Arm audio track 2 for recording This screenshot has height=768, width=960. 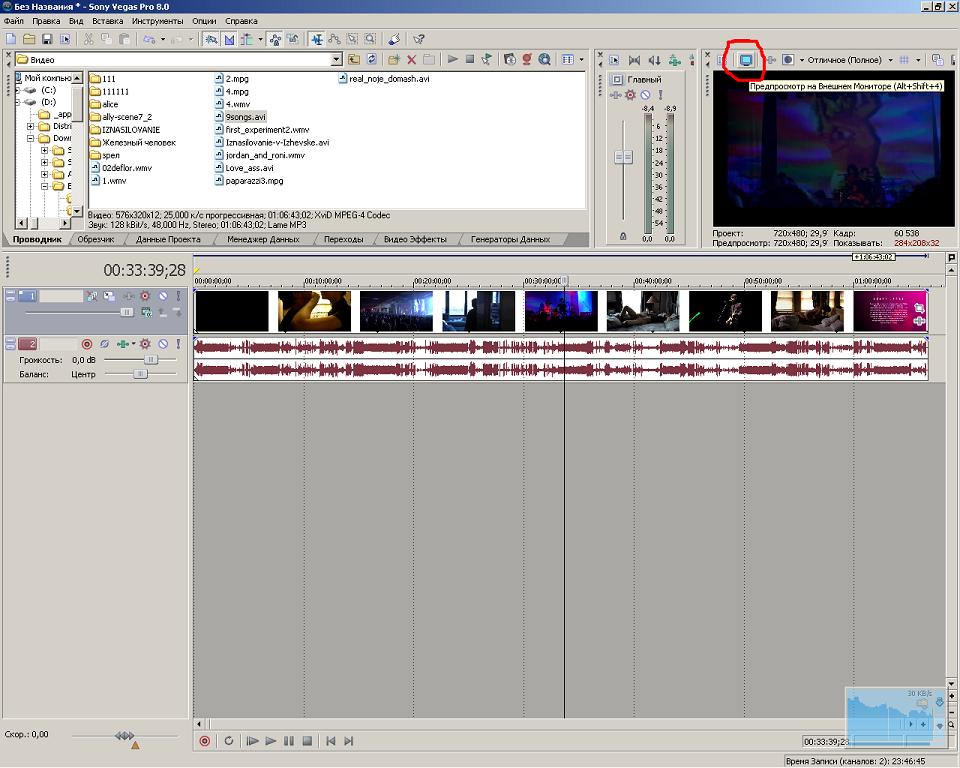[87, 344]
